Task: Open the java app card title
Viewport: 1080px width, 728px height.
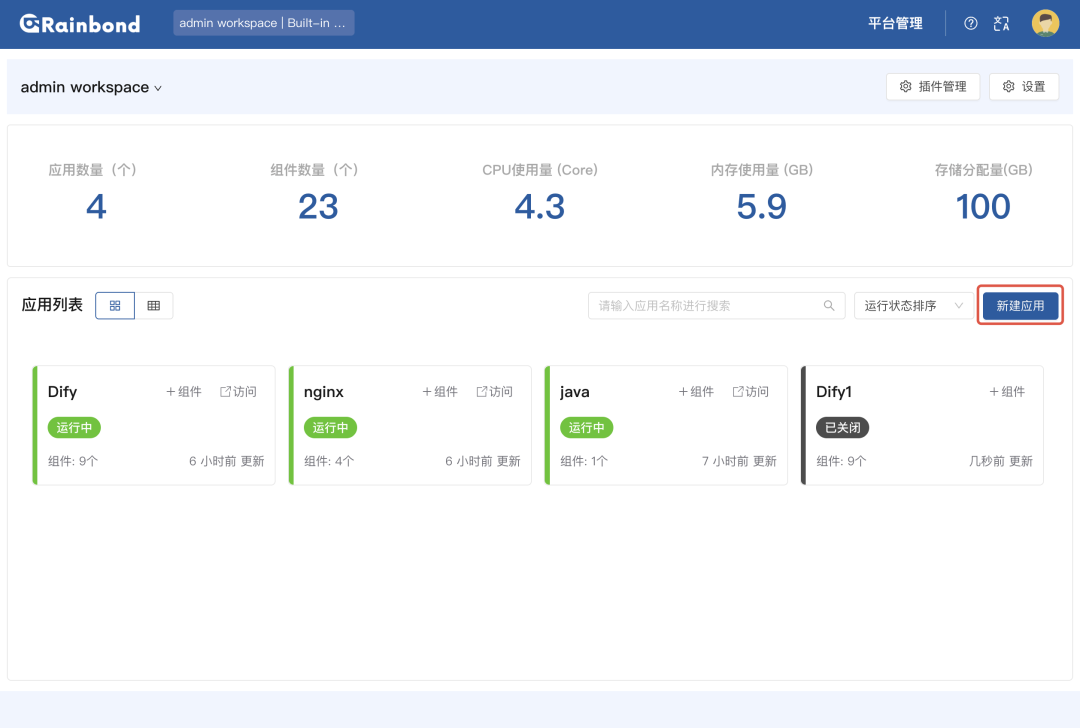Action: [574, 392]
